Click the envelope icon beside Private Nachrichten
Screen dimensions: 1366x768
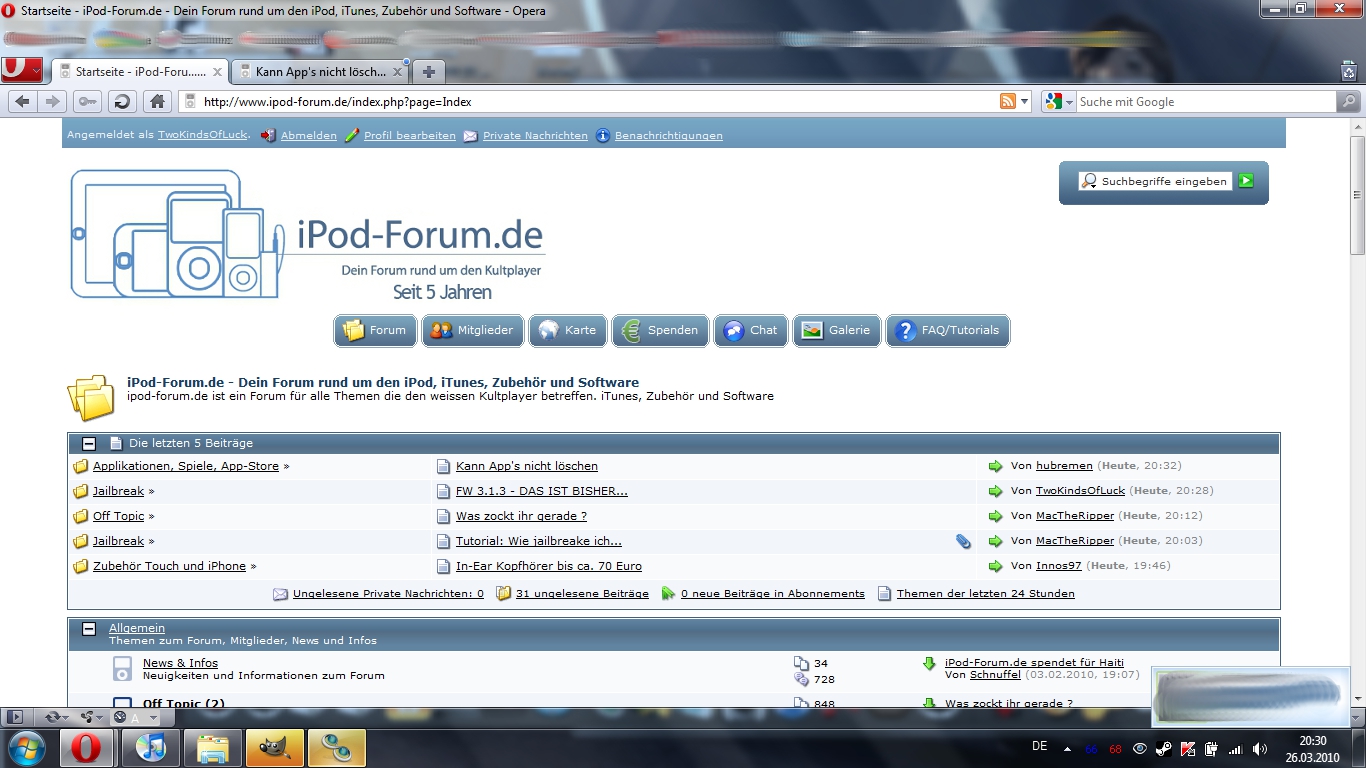[470, 135]
